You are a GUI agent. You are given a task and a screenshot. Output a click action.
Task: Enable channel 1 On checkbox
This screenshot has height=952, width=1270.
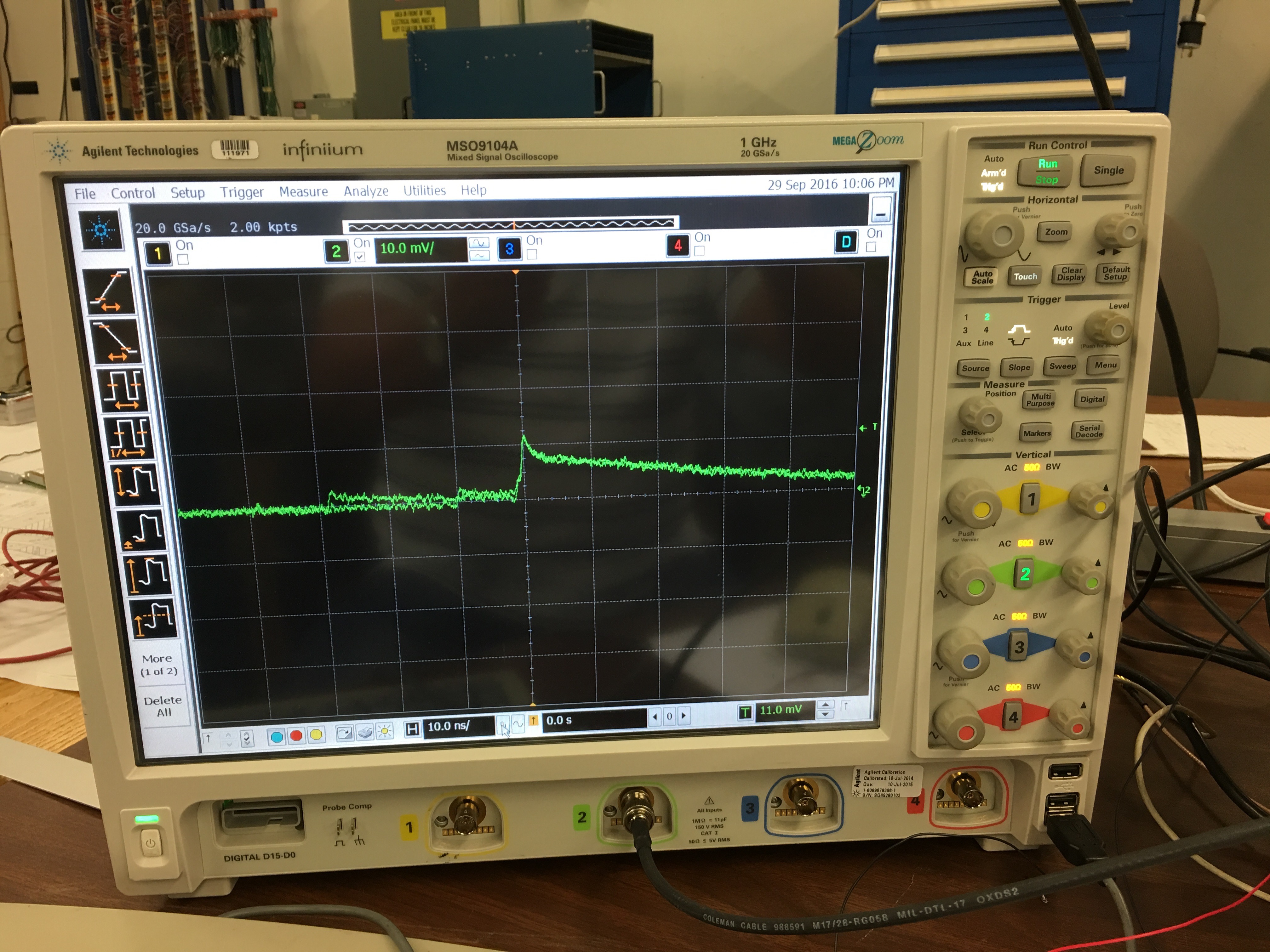point(183,259)
